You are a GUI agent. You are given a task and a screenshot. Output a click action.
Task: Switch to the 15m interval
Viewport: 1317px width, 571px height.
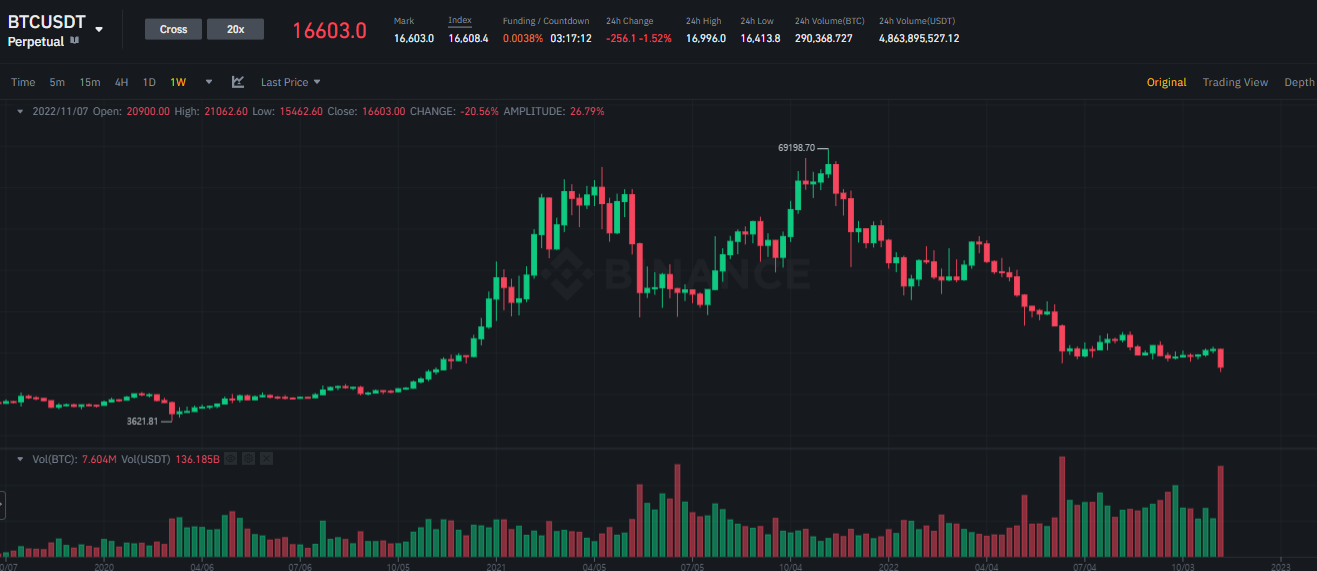[x=90, y=82]
